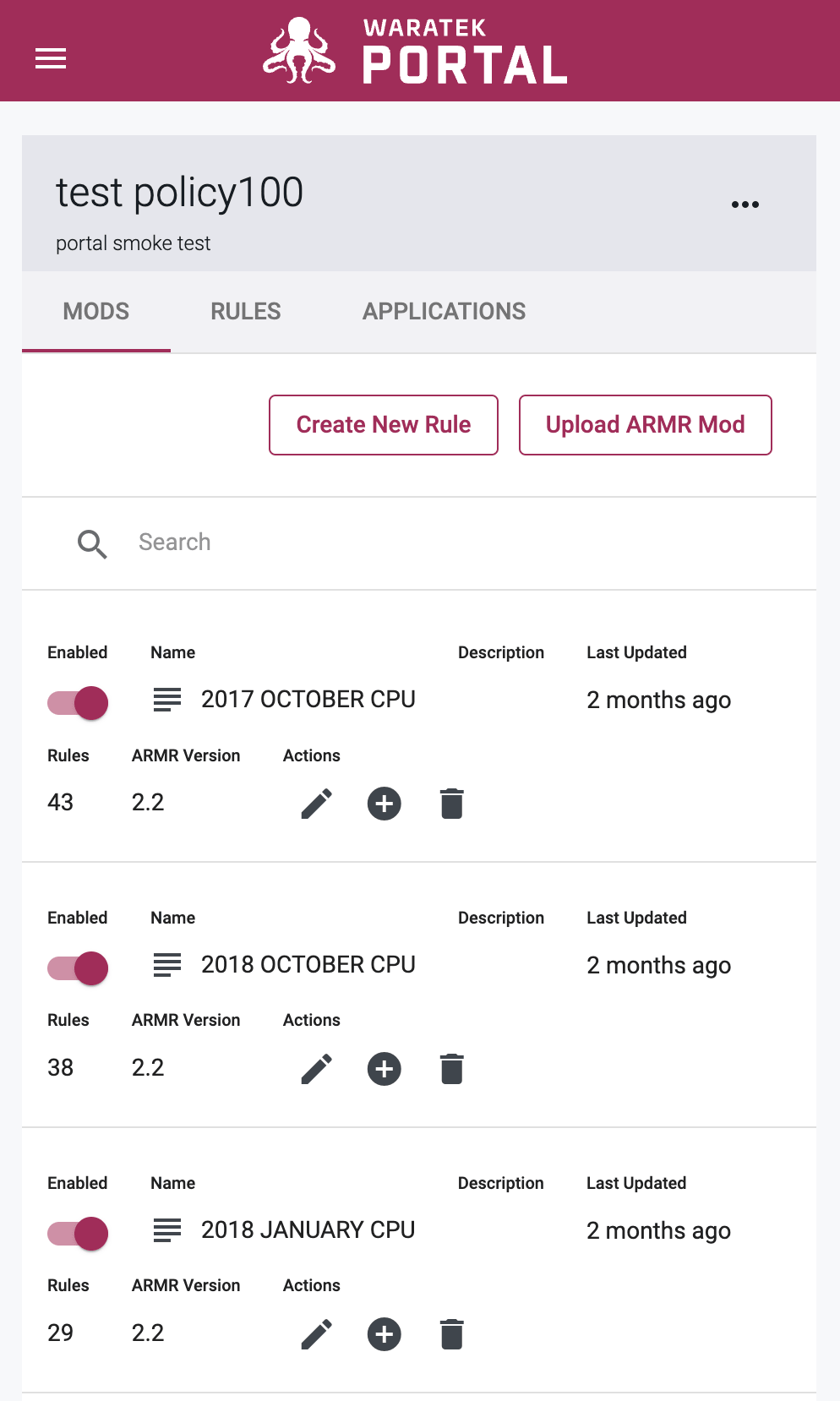This screenshot has width=840, height=1401.
Task: Delete the 2018 OCTOBER CPU mod
Action: [x=452, y=1069]
